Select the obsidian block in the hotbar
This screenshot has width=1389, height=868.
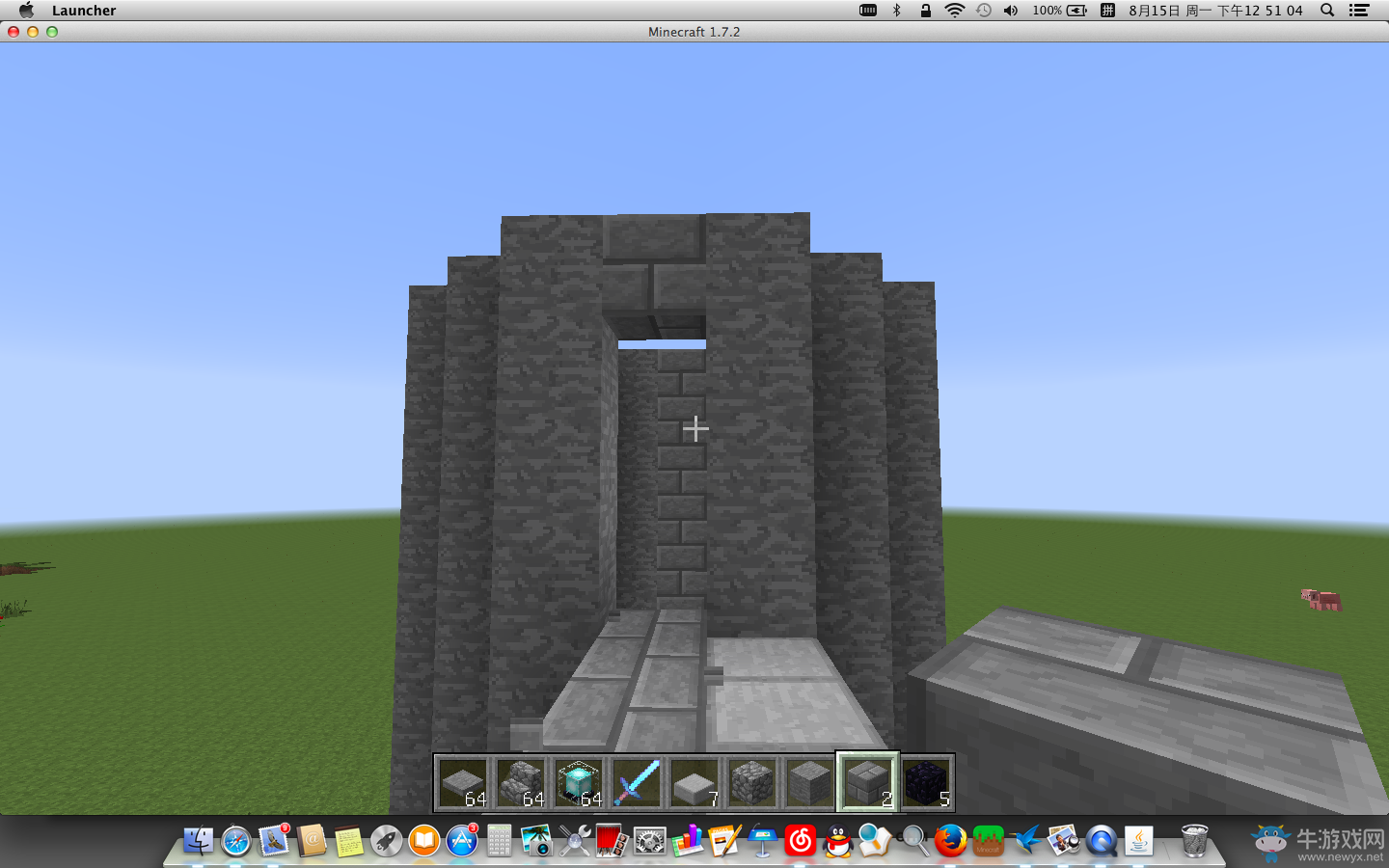926,782
